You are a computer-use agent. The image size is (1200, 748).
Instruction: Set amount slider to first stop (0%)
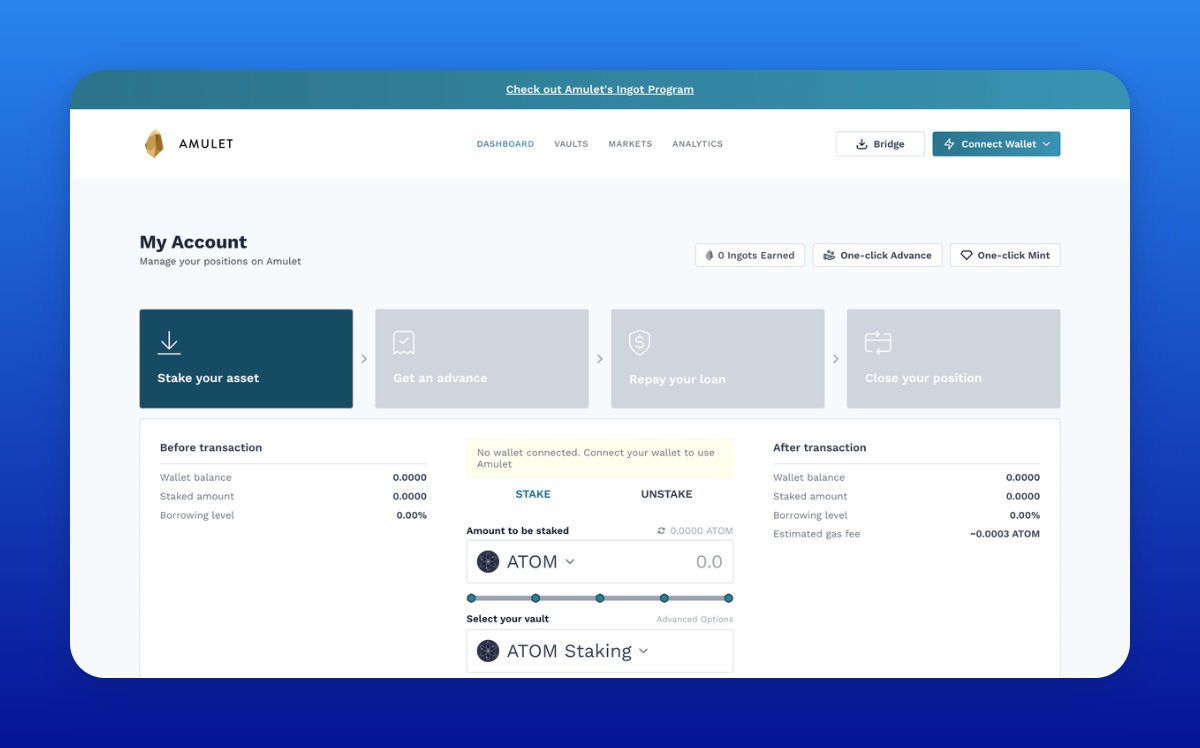click(x=471, y=598)
